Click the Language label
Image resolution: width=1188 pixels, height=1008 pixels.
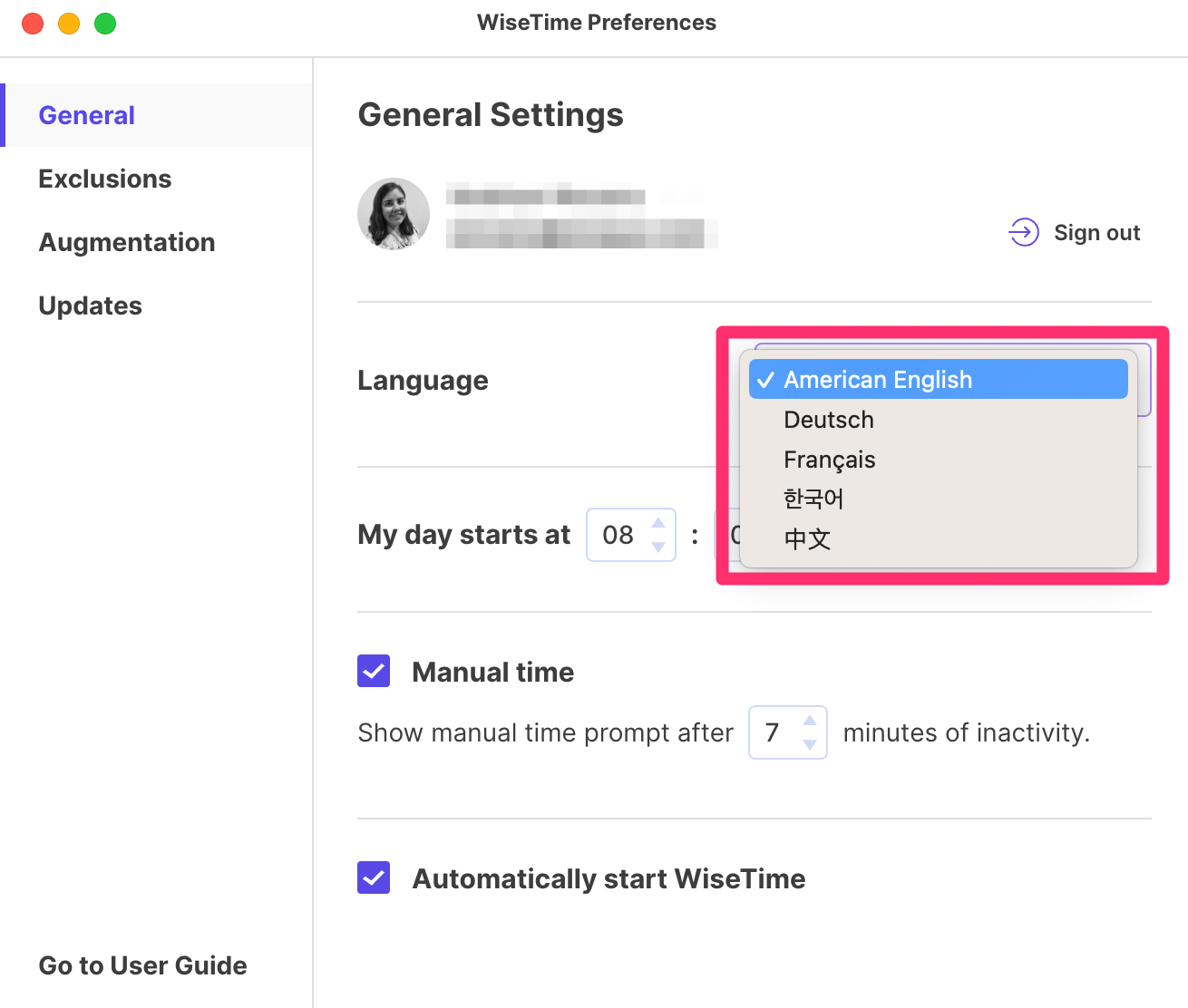pyautogui.click(x=423, y=381)
